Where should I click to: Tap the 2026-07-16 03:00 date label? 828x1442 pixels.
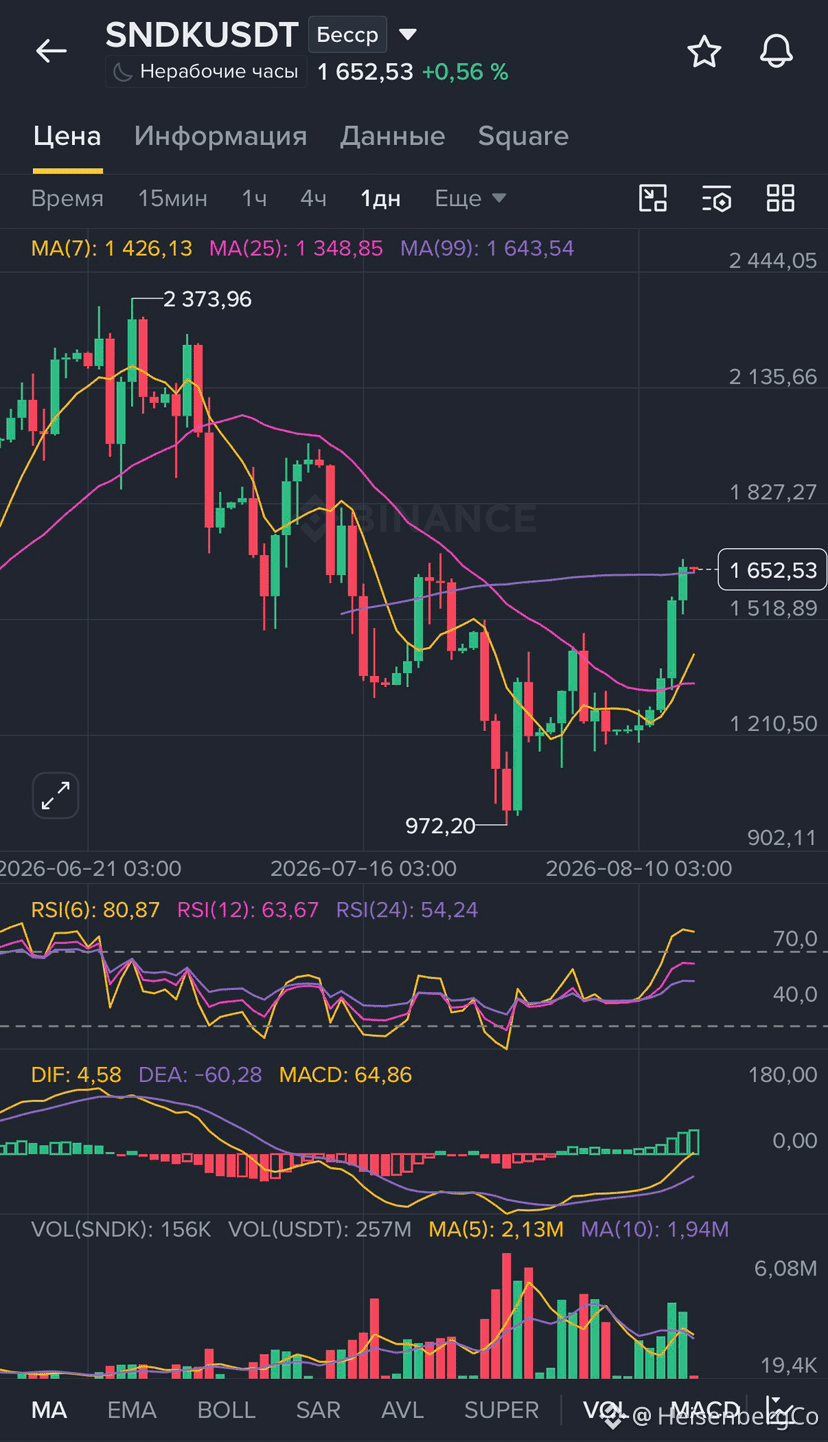point(363,868)
